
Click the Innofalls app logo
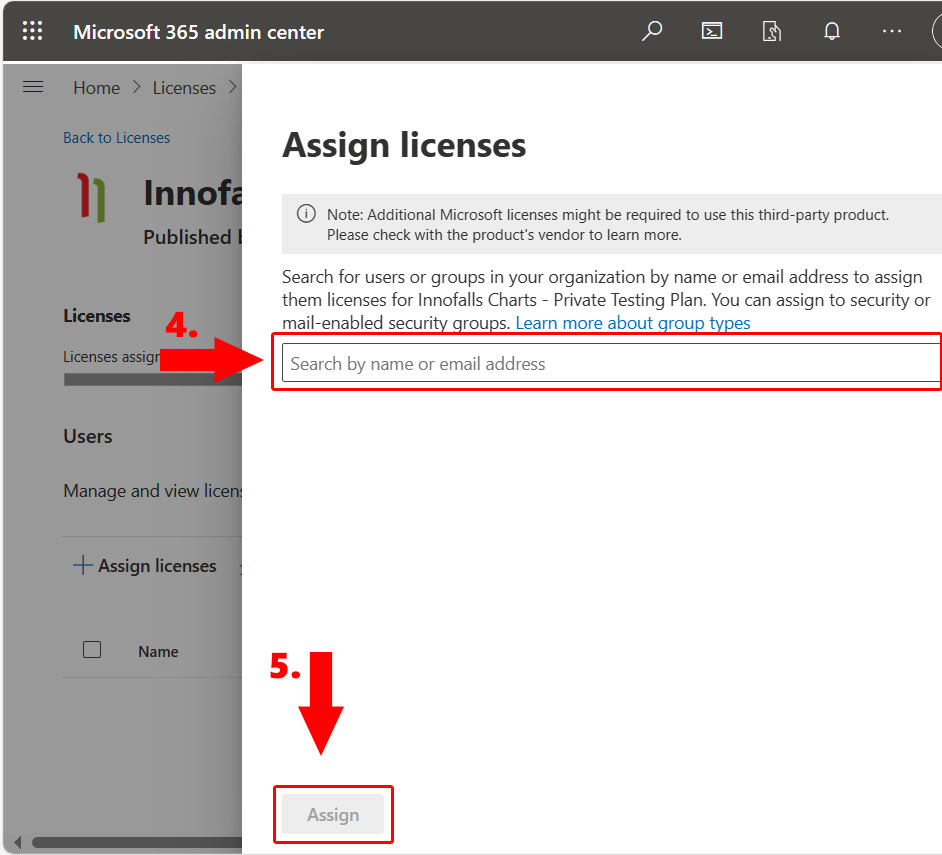tap(92, 197)
